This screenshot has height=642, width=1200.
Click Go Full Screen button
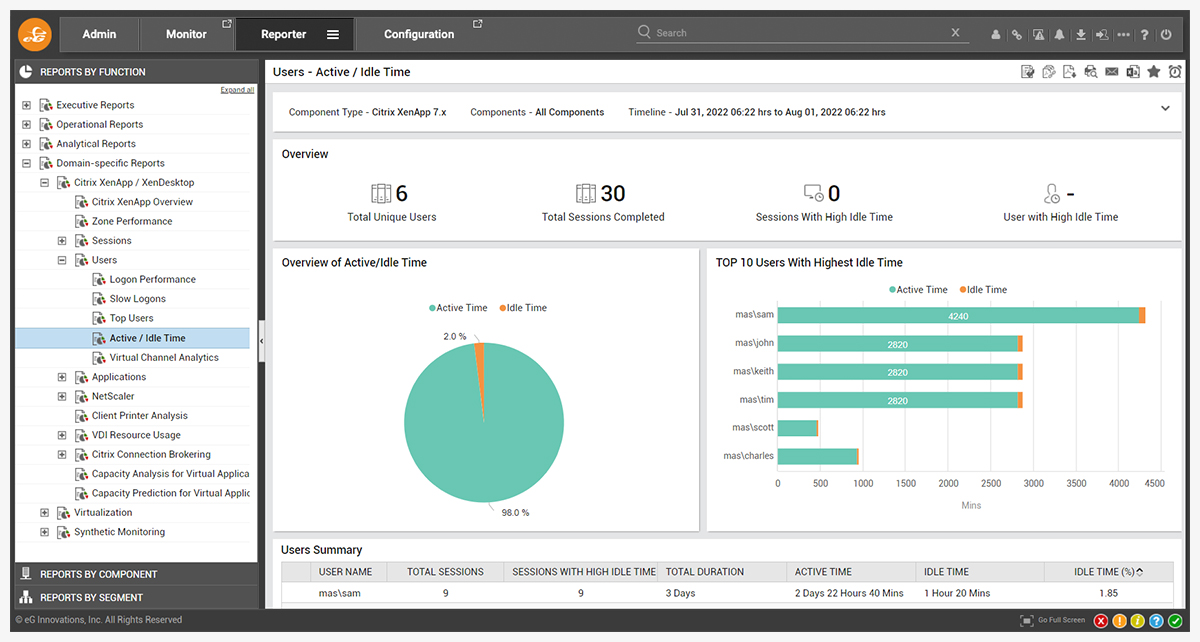coord(1053,620)
